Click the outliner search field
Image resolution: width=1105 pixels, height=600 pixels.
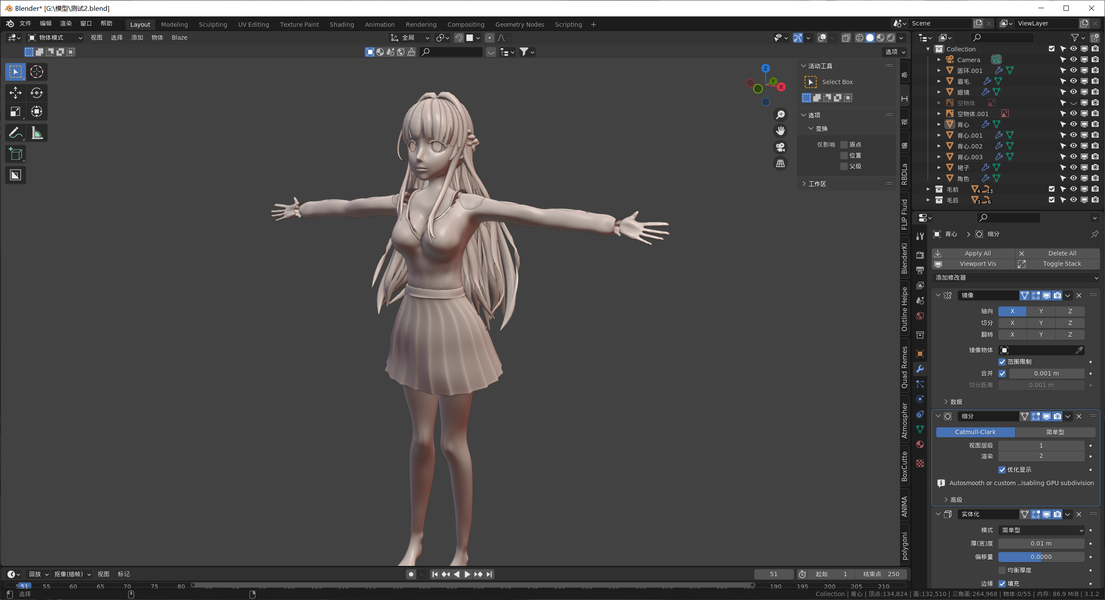tap(1002, 37)
